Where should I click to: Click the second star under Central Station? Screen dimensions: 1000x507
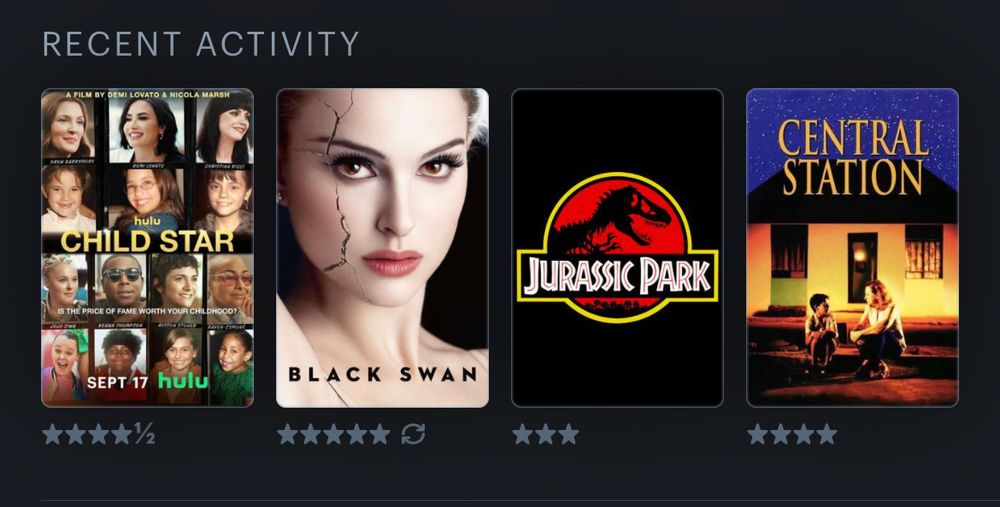pos(781,434)
